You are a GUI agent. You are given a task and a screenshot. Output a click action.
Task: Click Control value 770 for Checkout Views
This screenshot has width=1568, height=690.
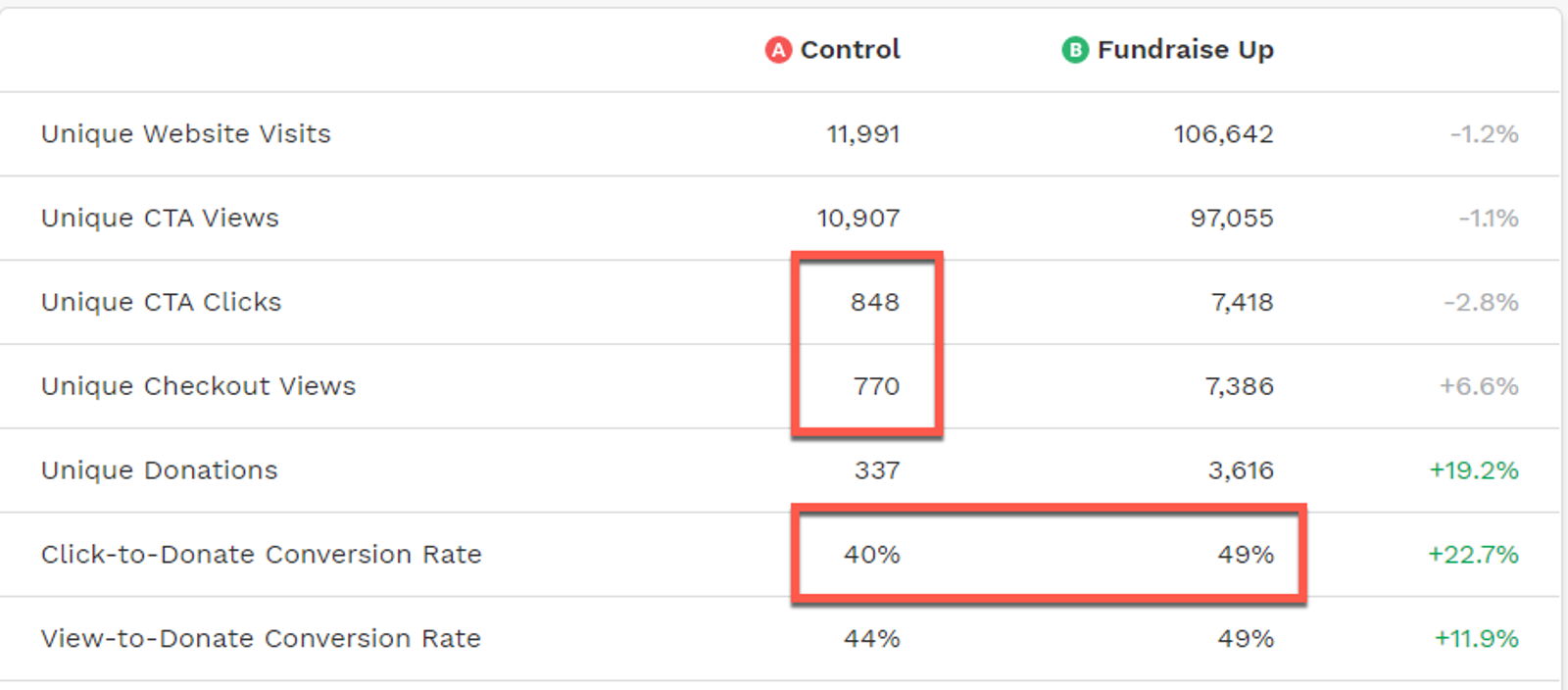[876, 387]
